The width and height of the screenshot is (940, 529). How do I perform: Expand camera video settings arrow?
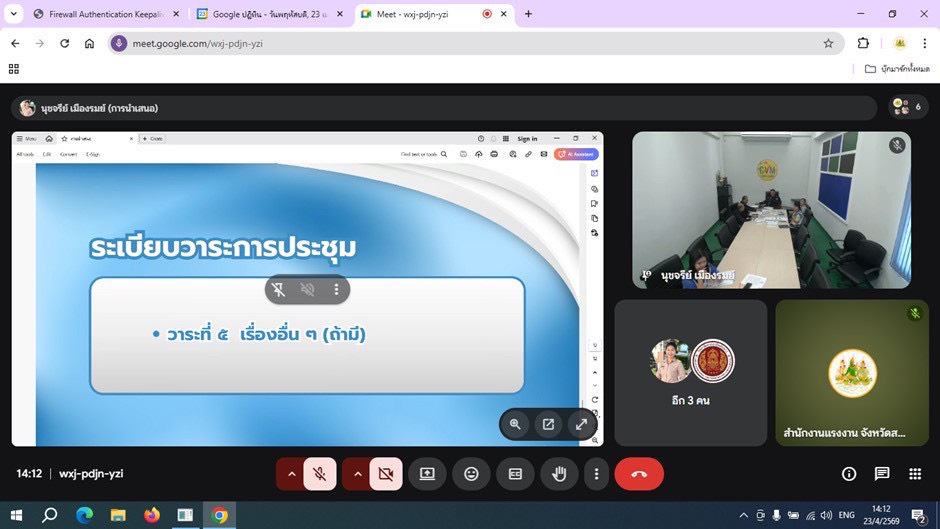[357, 474]
